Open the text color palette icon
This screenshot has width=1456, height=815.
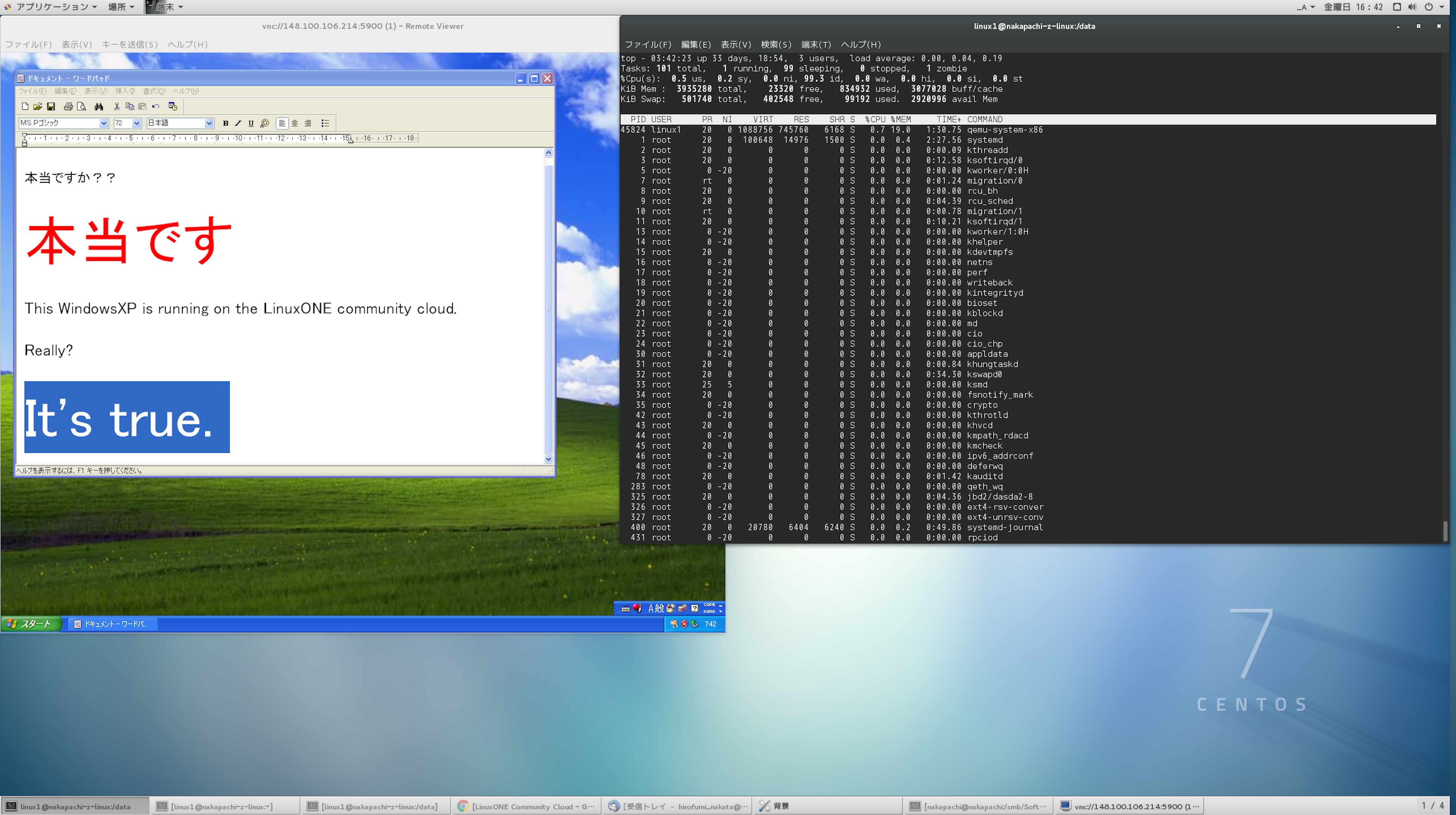coord(265,123)
